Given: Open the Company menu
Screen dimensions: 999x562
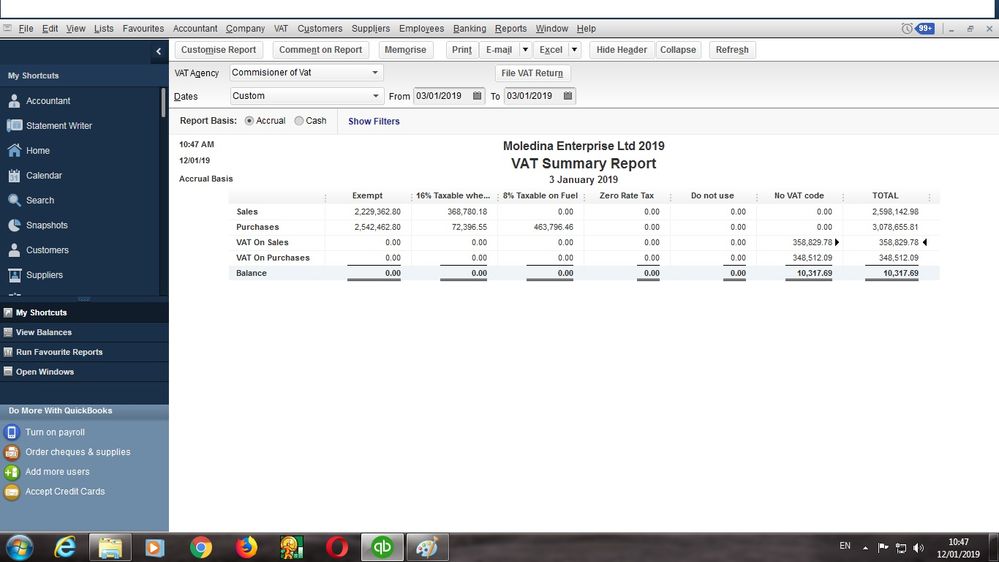Looking at the screenshot, I should pyautogui.click(x=245, y=29).
